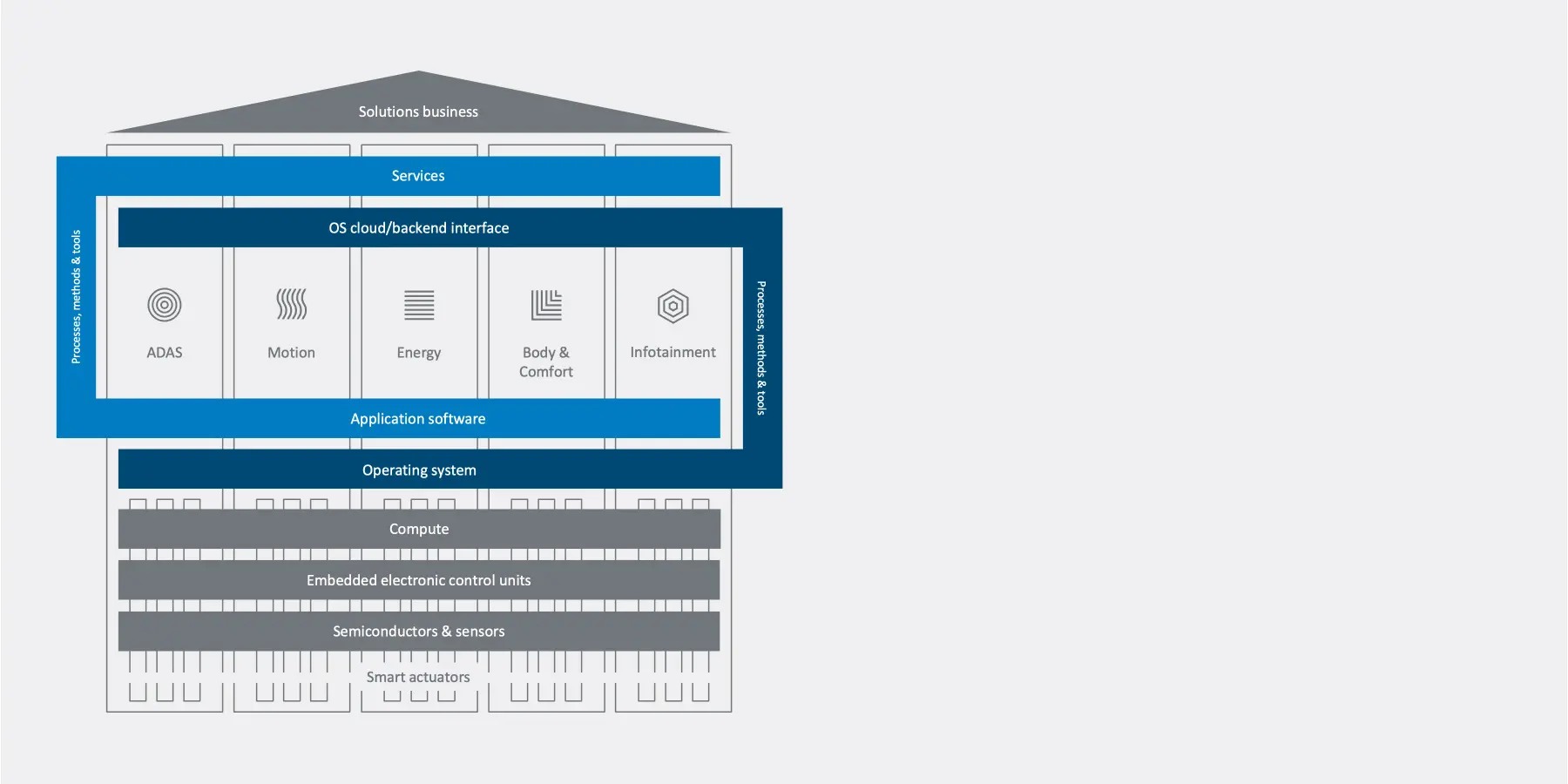This screenshot has height=784, width=1568.
Task: Click the Energy horizontal lines icon
Action: (419, 305)
